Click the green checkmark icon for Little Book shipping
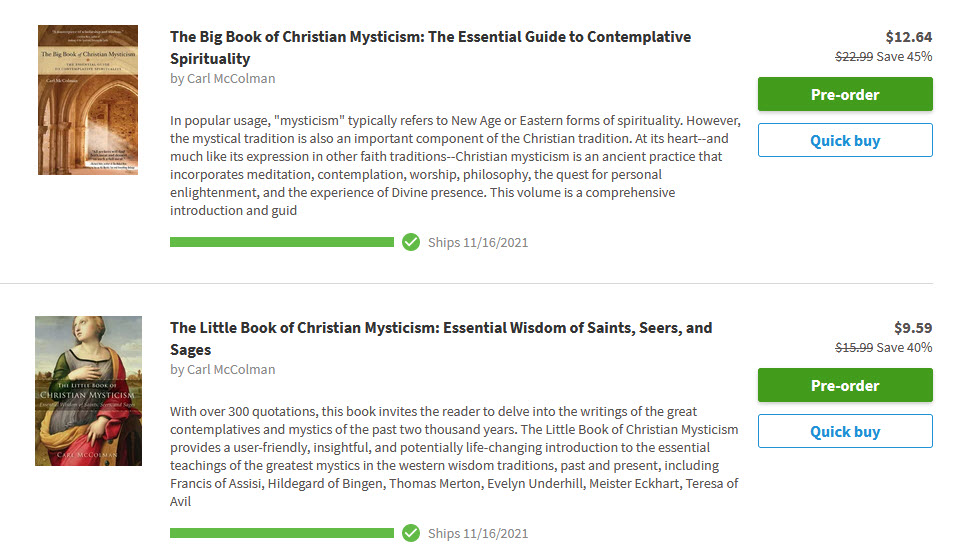Viewport: 954px width, 559px height. 411,533
